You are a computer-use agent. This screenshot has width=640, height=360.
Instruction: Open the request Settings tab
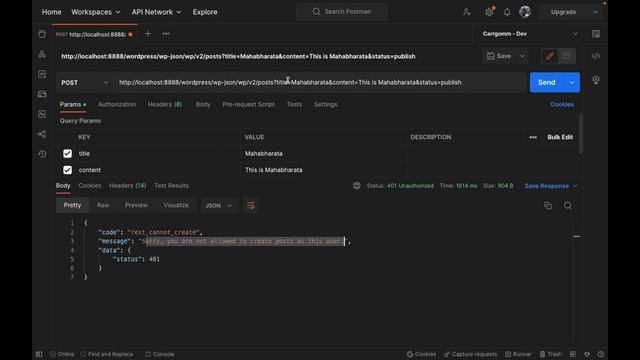(326, 104)
